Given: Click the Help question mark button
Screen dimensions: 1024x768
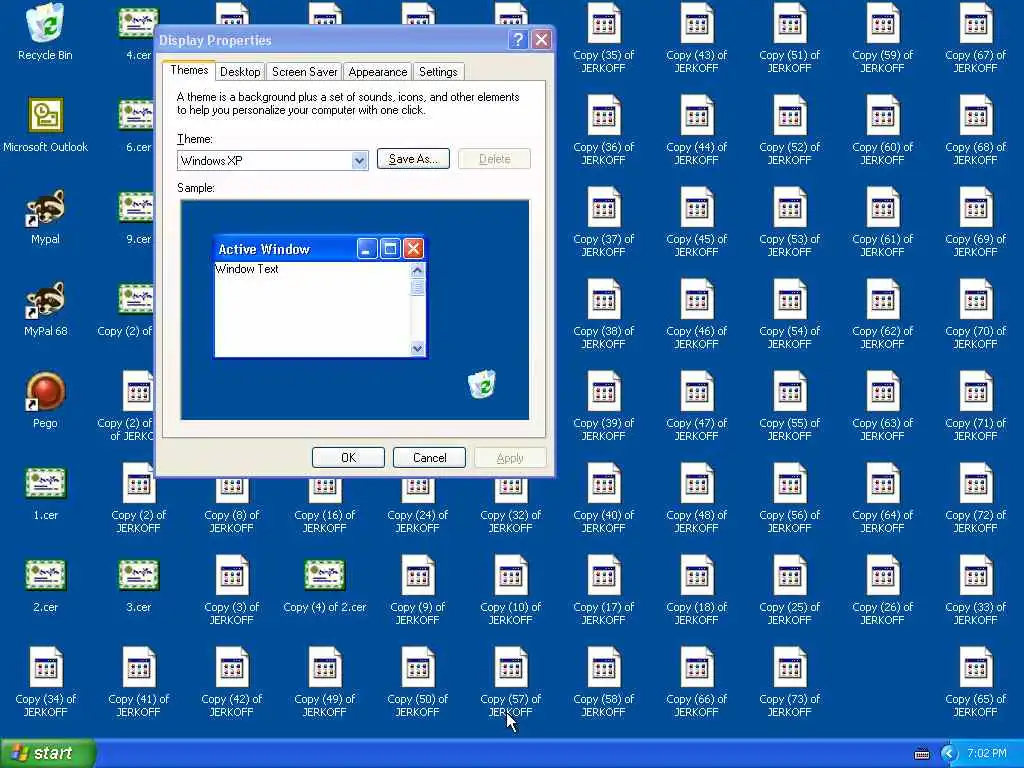Looking at the screenshot, I should [x=518, y=40].
